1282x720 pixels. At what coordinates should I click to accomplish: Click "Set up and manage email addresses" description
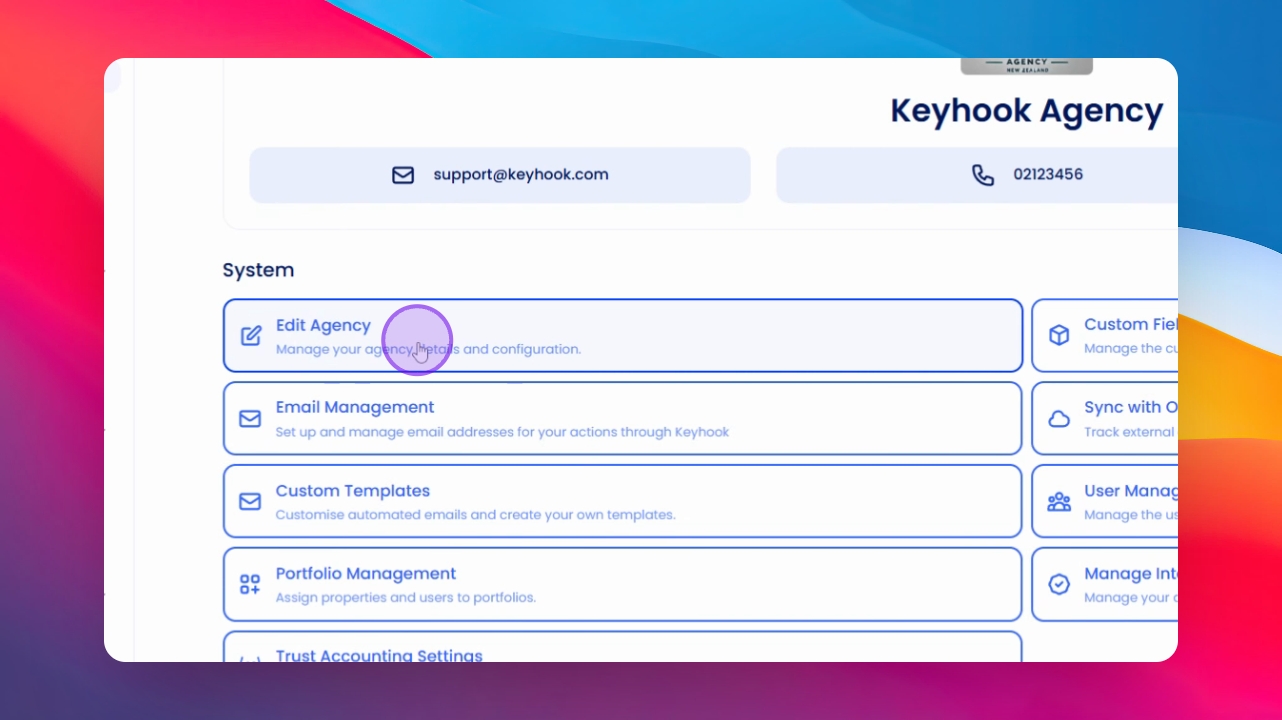coord(502,432)
